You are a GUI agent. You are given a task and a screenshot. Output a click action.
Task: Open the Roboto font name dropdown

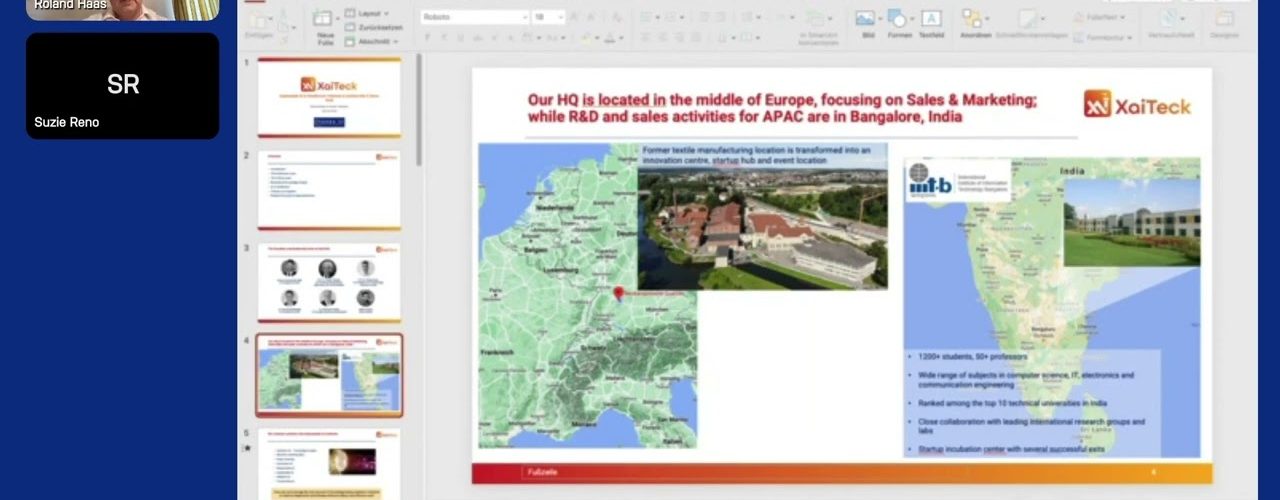point(470,17)
